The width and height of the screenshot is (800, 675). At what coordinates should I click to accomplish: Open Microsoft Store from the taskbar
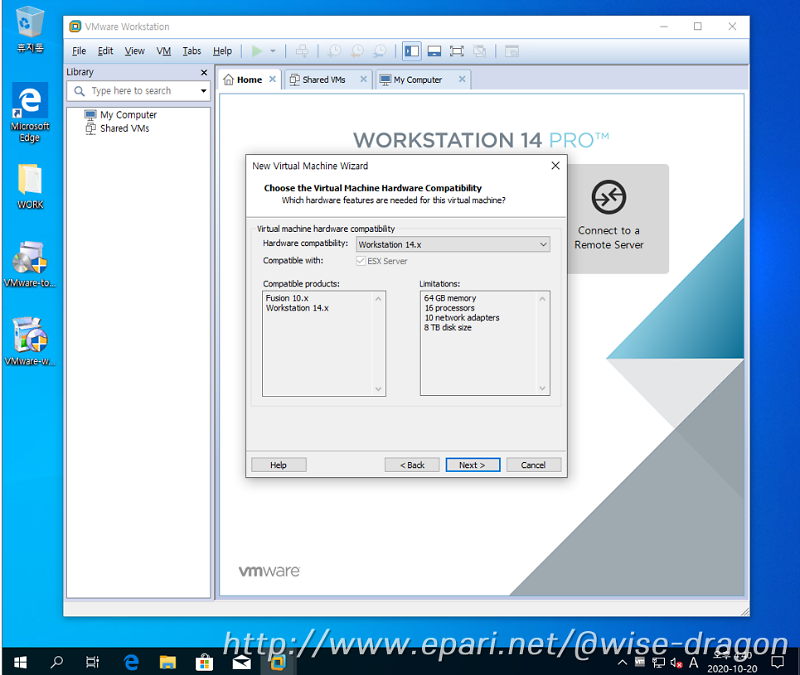(x=204, y=662)
